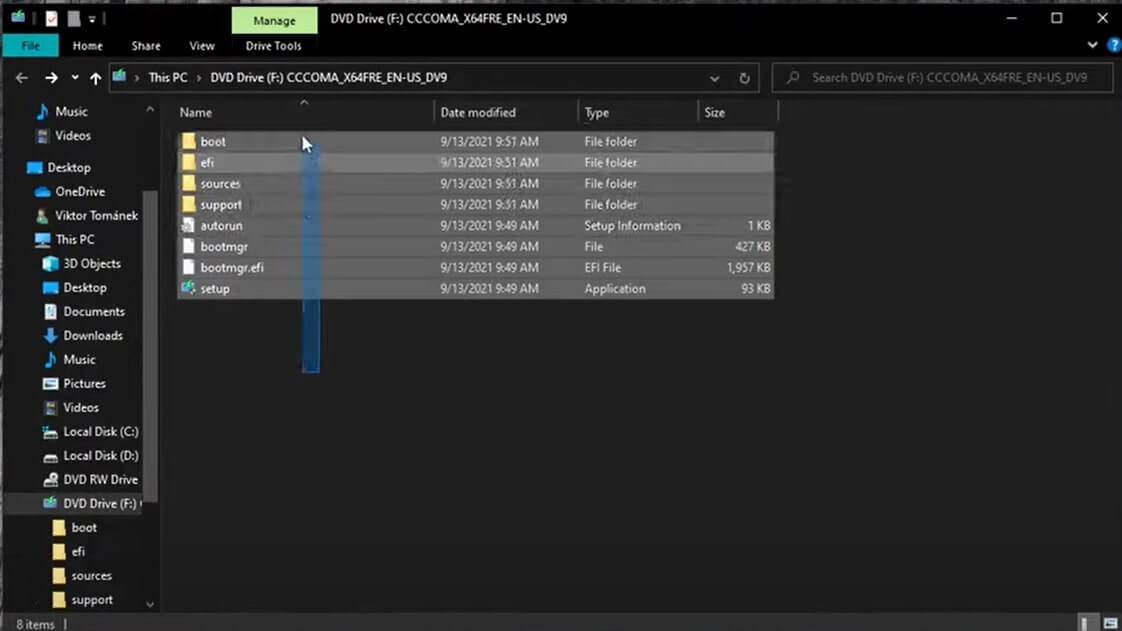Switch to details view layout icon

coord(1085,623)
